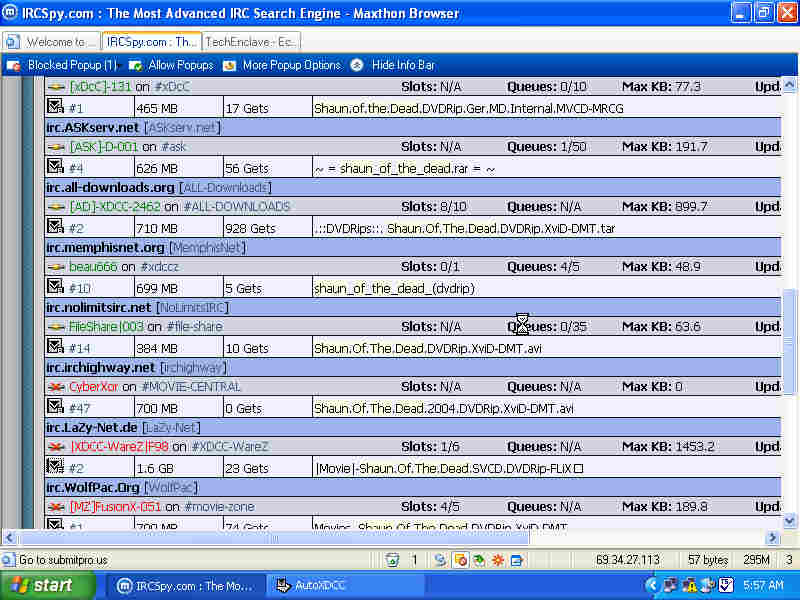Click the blue window icon in the status bar
800x600 pixels.
pos(517,560)
